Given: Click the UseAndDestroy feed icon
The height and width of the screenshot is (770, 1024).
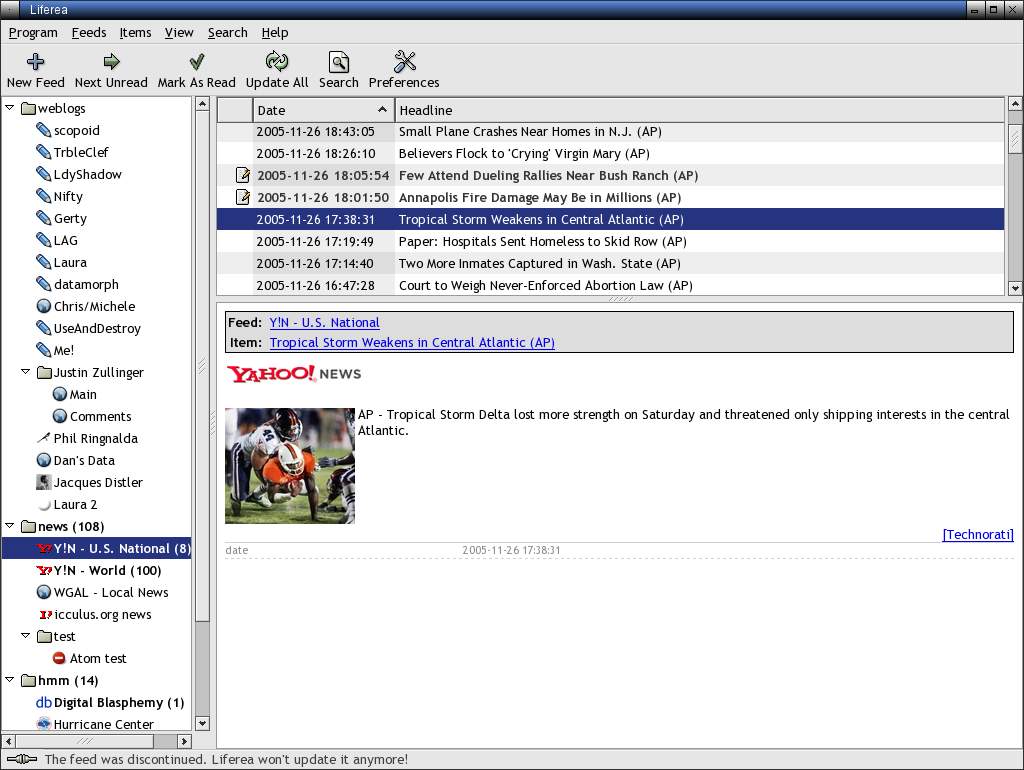Looking at the screenshot, I should tap(44, 328).
